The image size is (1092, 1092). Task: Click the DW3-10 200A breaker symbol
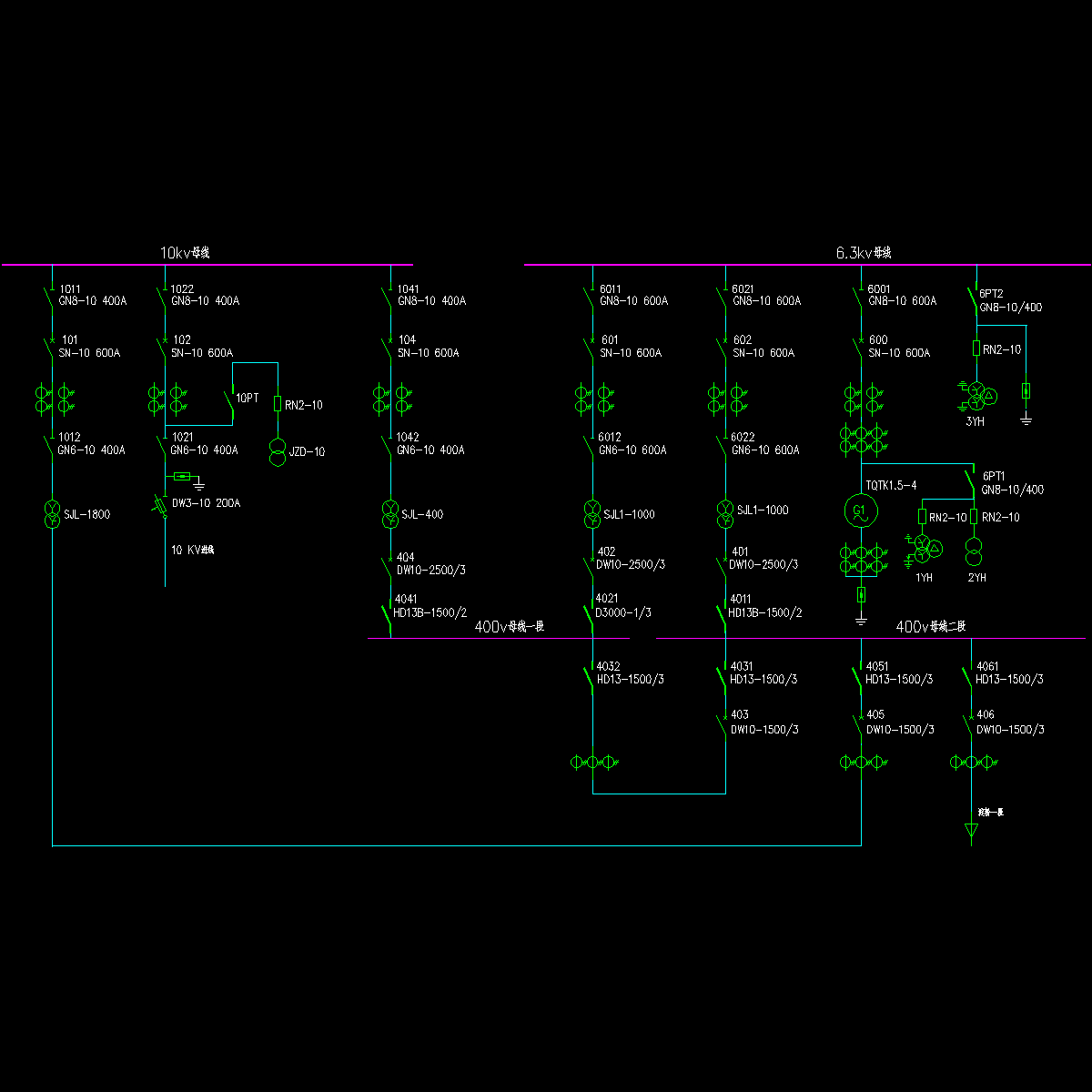coord(163,506)
